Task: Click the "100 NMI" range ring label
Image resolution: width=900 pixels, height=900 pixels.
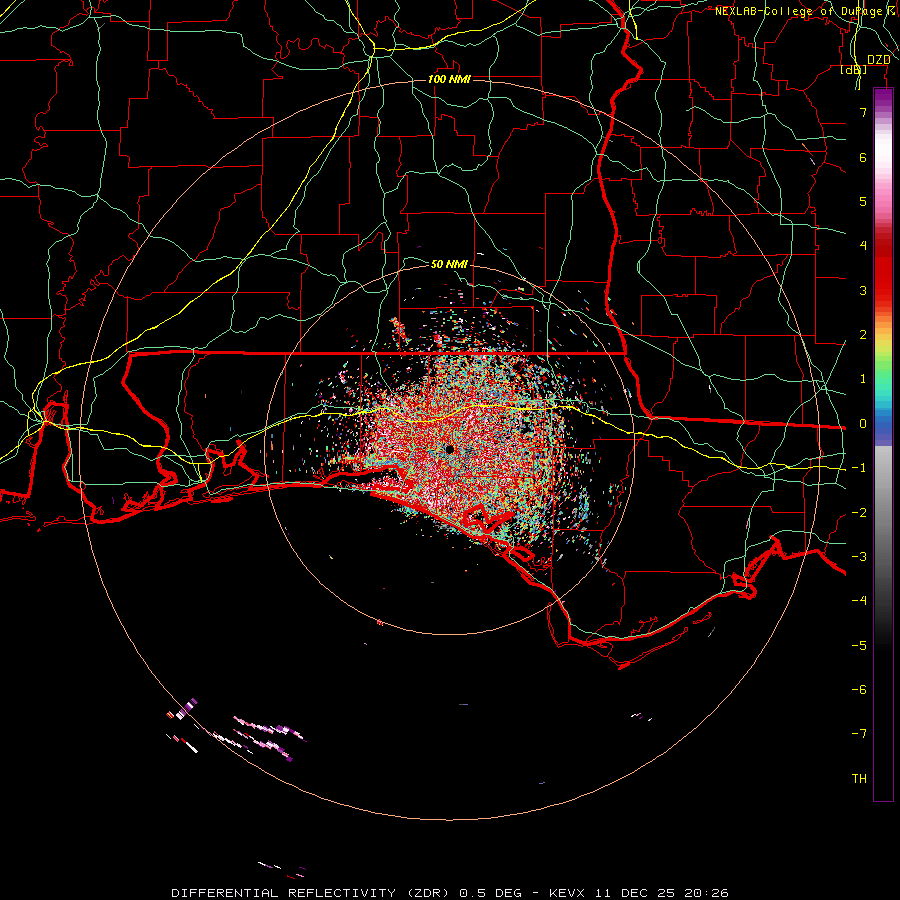Action: point(449,79)
